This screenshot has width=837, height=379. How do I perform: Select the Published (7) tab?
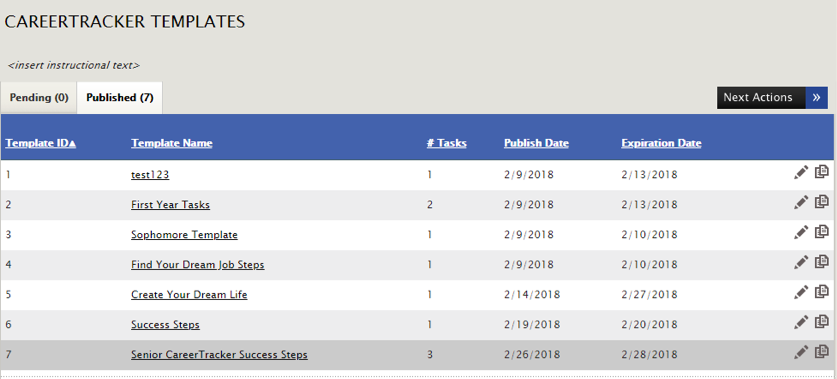(x=120, y=98)
